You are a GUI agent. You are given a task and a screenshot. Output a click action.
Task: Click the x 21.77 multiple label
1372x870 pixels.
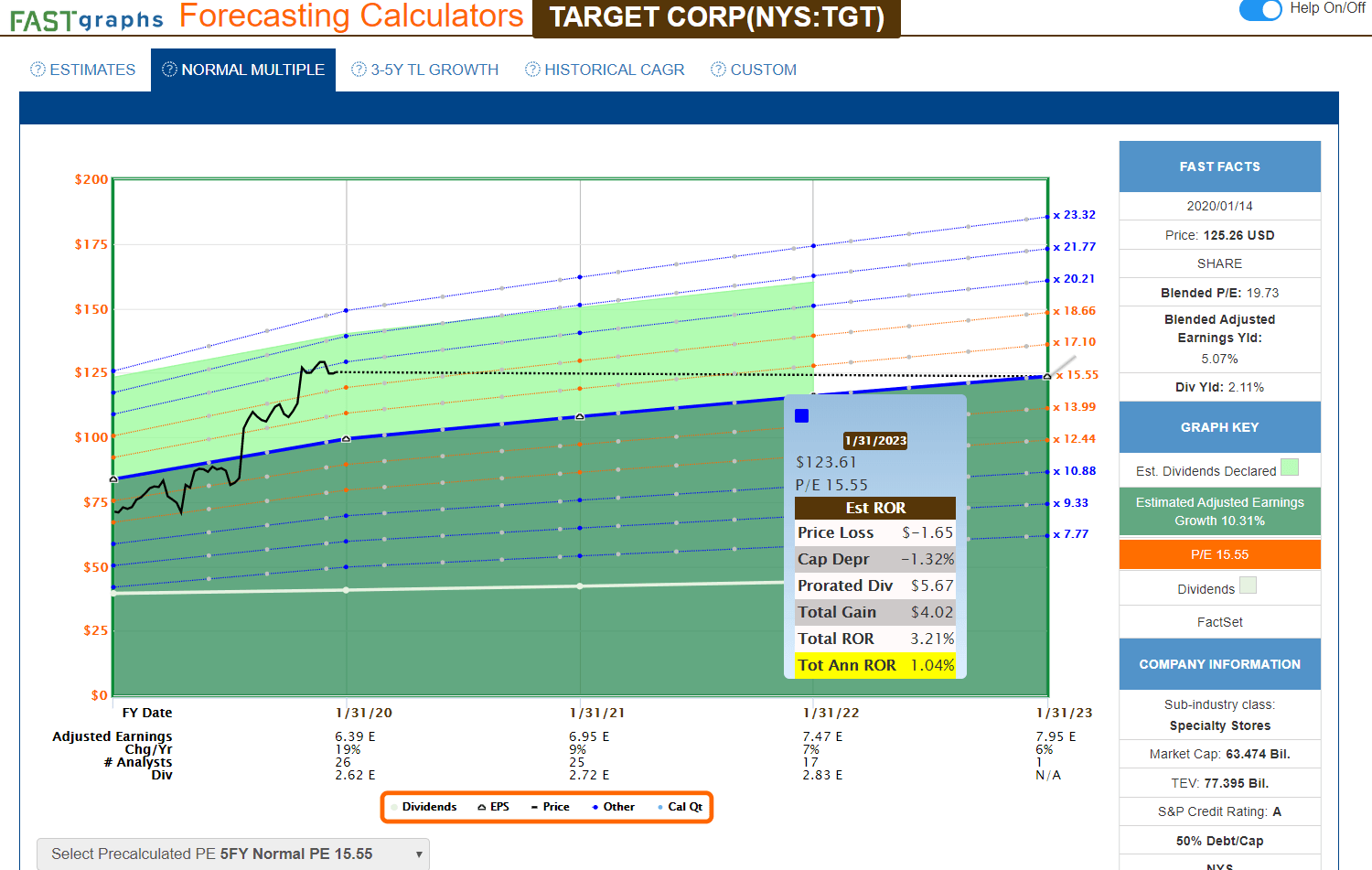[1075, 247]
